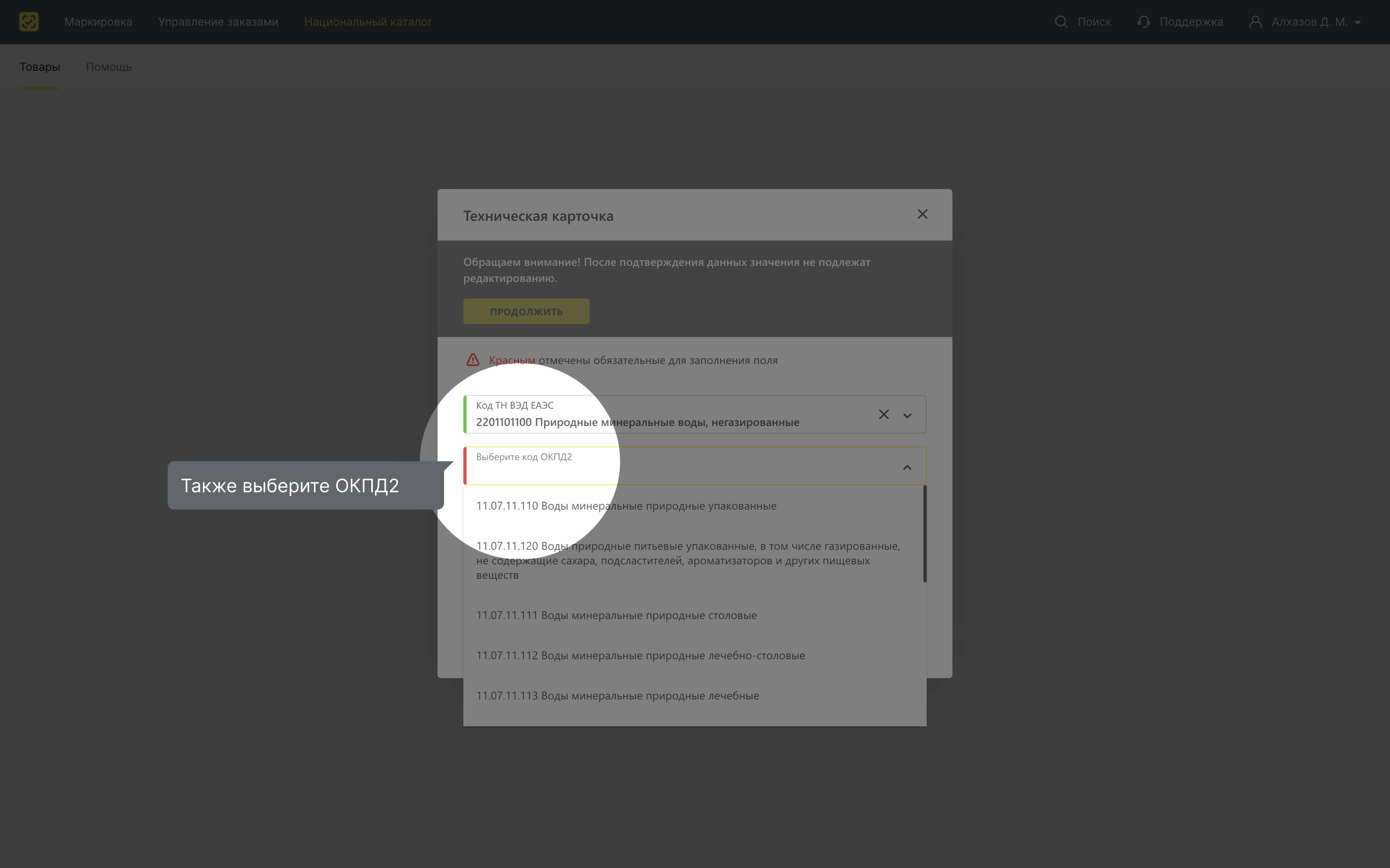This screenshot has width=1390, height=868.
Task: Click the ПРОДОЛЖИТЬ button
Action: [526, 311]
